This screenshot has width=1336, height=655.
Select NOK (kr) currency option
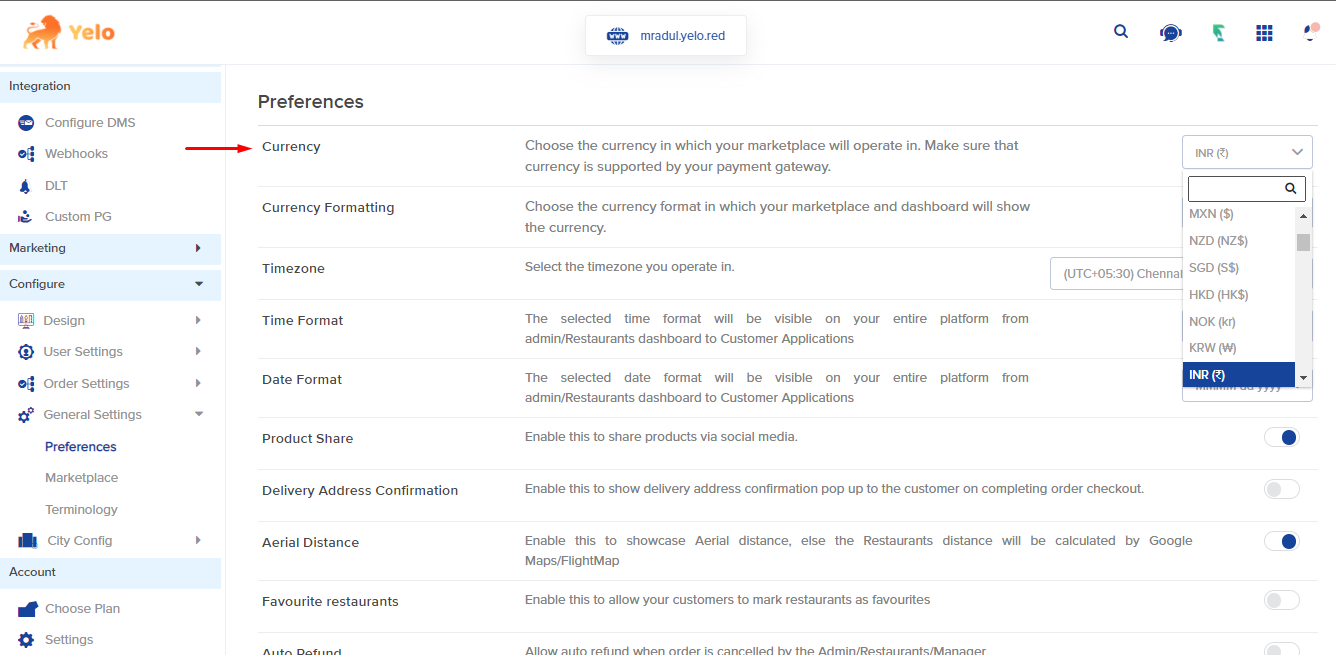click(1239, 322)
